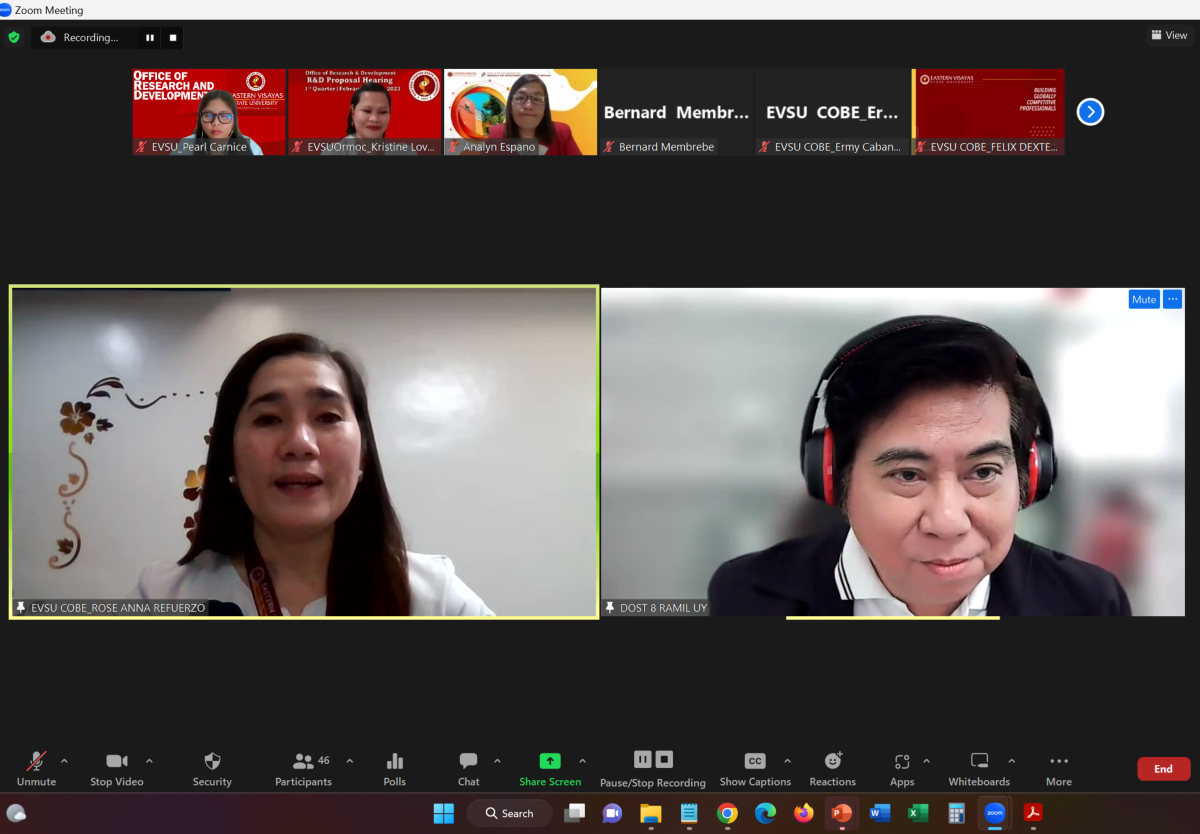Expand audio options arrow beside Unmute
Viewport: 1200px width, 834px height.
tap(65, 761)
